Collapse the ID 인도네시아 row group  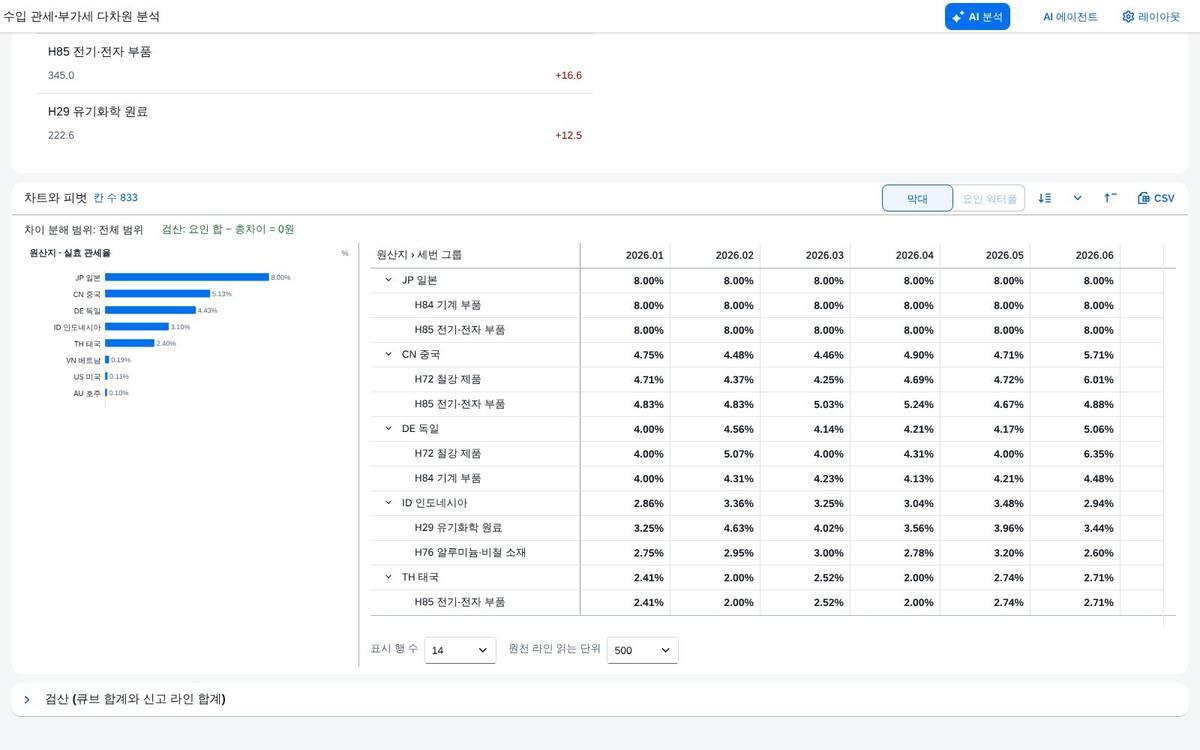point(389,503)
